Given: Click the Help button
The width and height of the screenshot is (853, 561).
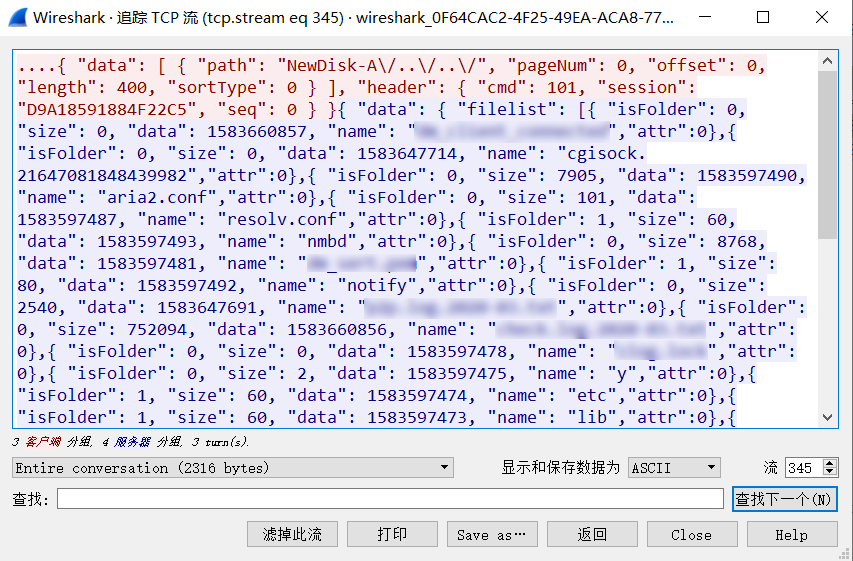Looking at the screenshot, I should pos(791,534).
